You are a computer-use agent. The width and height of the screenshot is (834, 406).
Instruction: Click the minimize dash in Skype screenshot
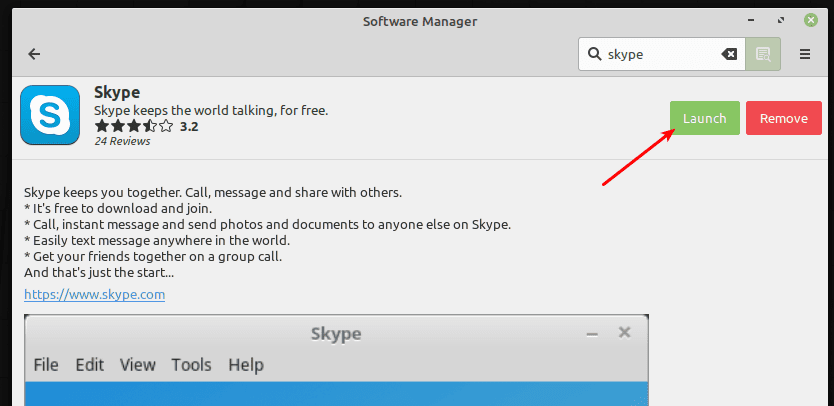(592, 334)
